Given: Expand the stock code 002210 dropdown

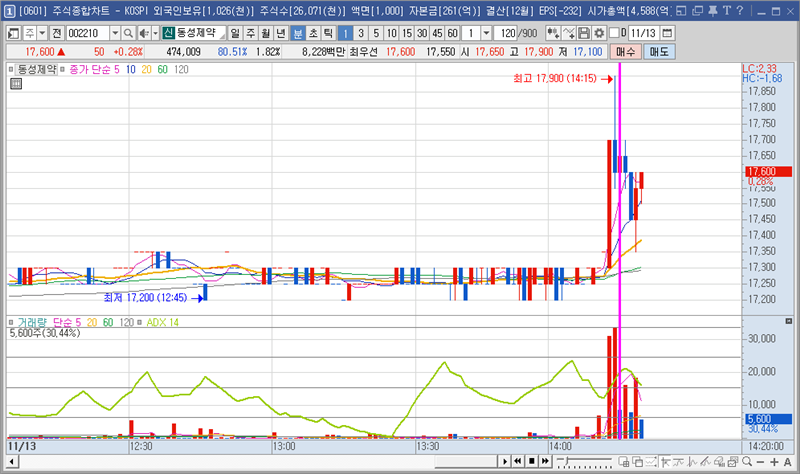Looking at the screenshot, I should coord(115,33).
